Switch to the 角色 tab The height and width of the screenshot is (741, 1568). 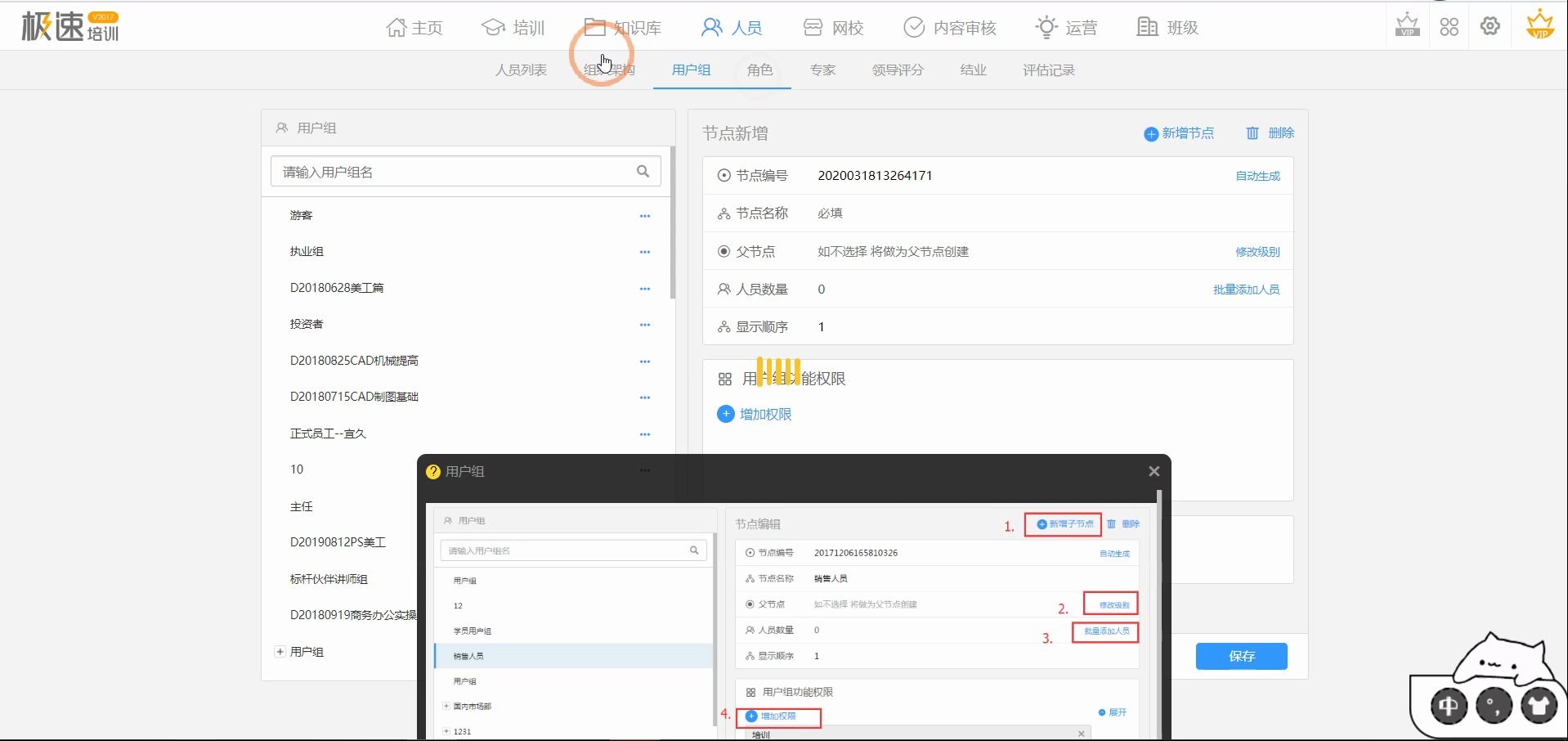759,70
